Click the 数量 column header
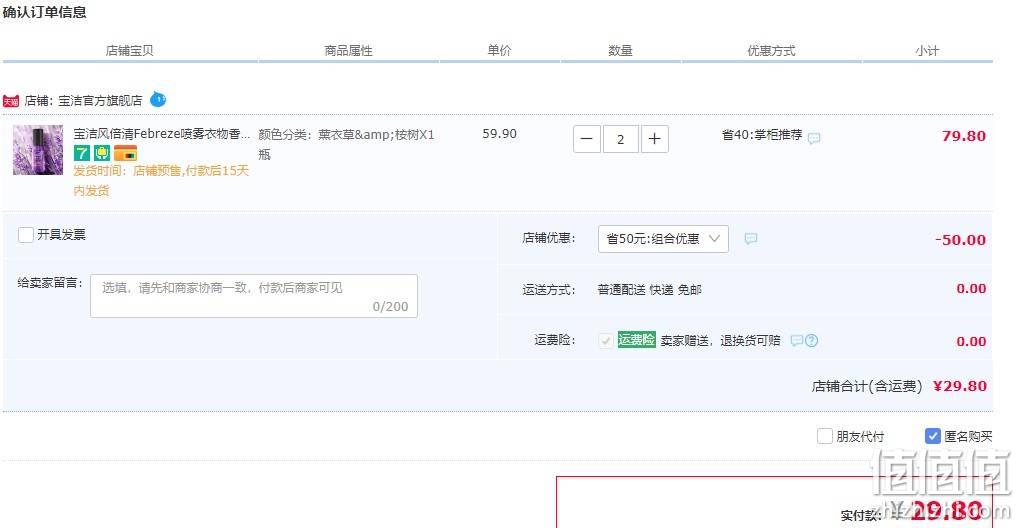This screenshot has height=528, width=1020. tap(620, 50)
